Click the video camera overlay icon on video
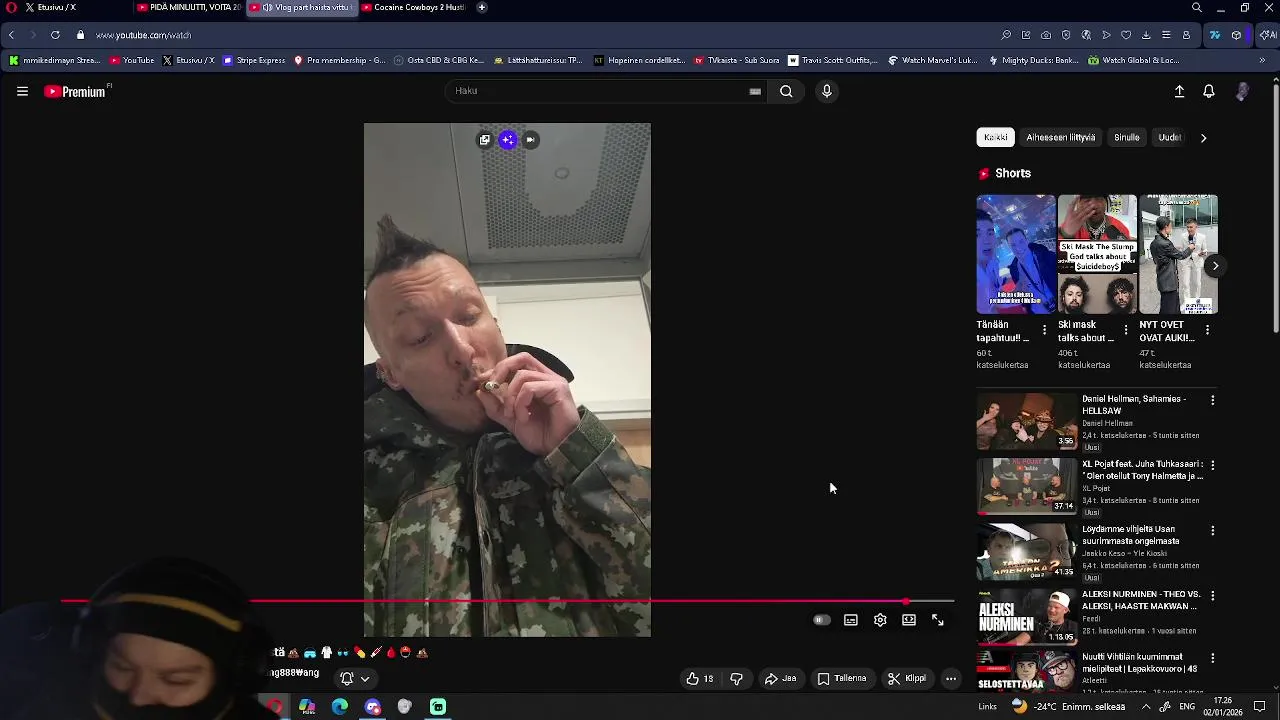1280x720 pixels. [x=531, y=140]
